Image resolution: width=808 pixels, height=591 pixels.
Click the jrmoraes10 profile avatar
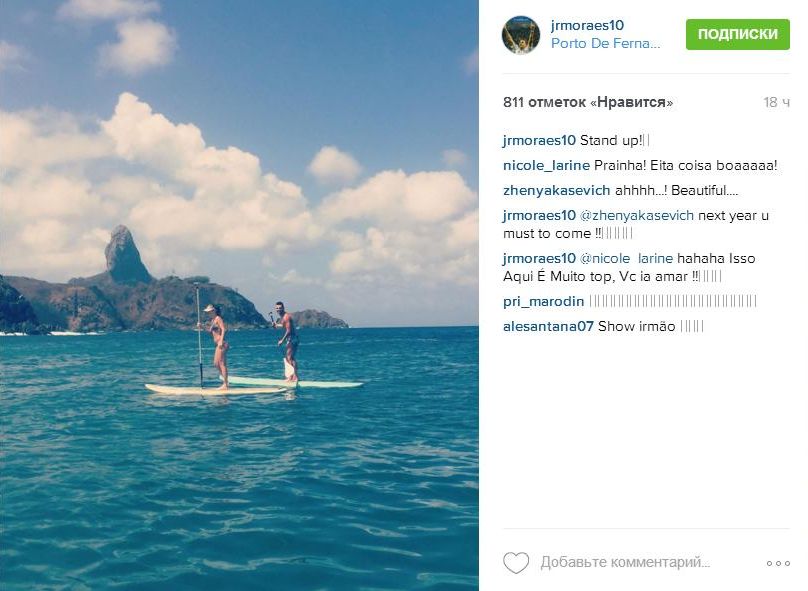coord(520,35)
